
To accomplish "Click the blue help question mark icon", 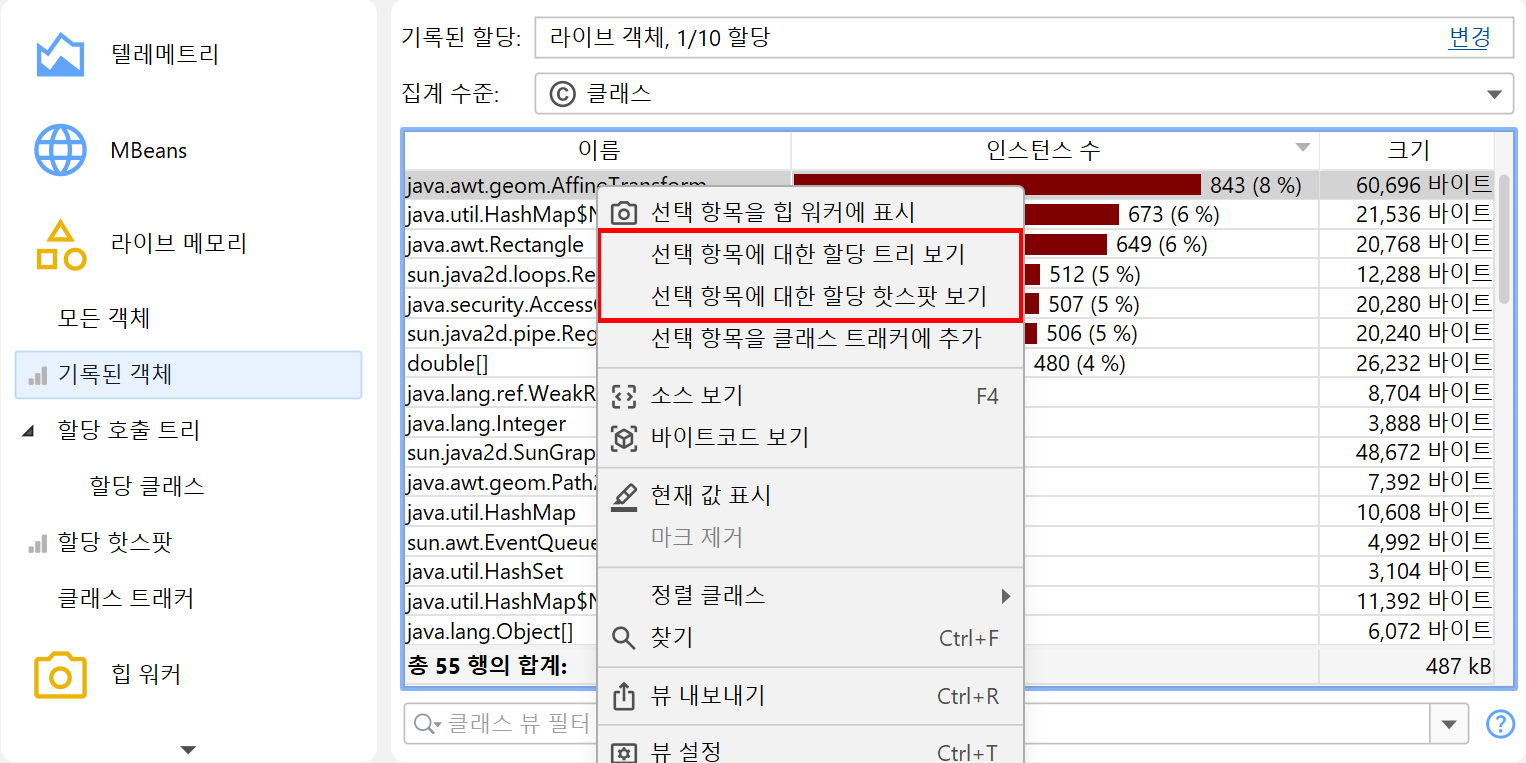I will click(1500, 723).
